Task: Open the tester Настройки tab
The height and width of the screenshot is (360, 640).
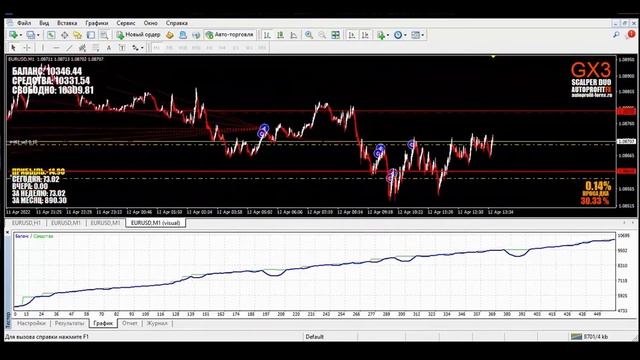Action: [x=31, y=323]
